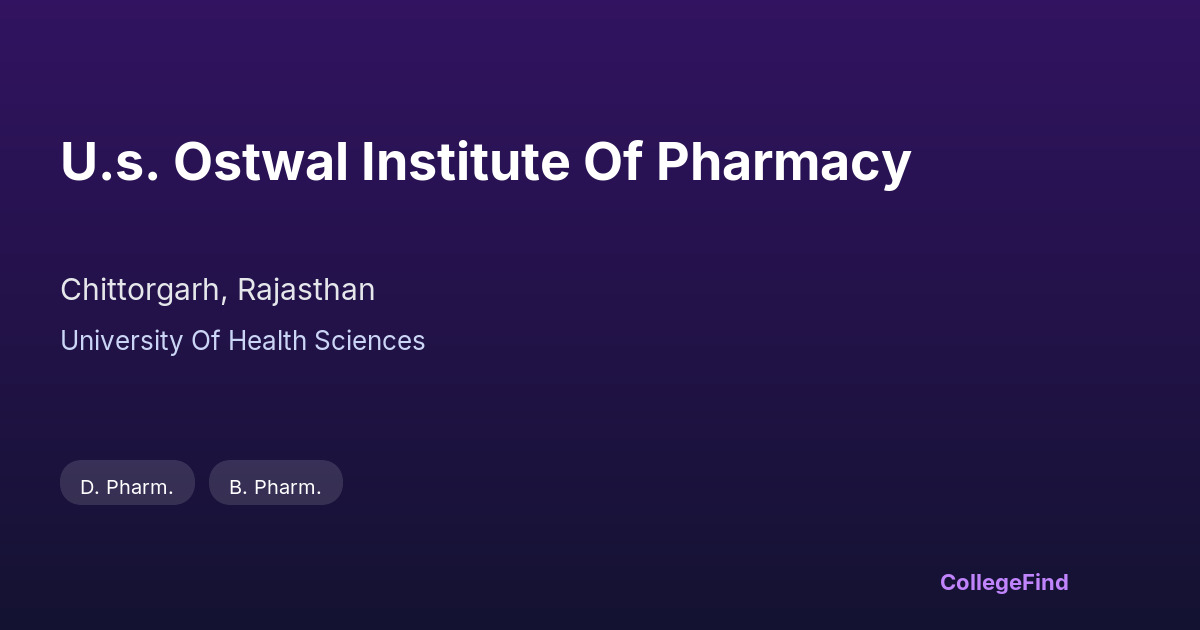Click the word Chittorgarh
Viewport: 1200px width, 630px height.
coord(142,290)
